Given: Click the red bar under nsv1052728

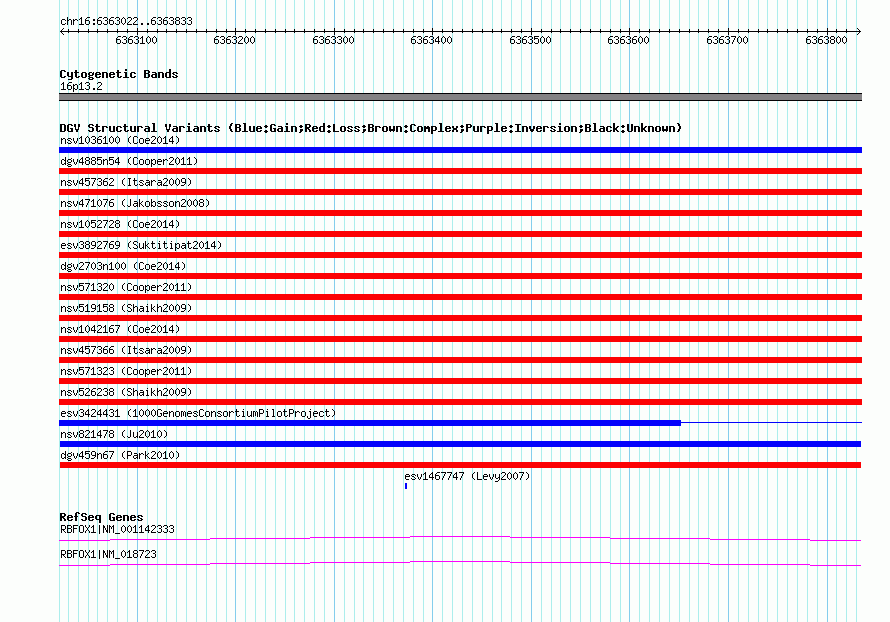Looking at the screenshot, I should point(460,234).
